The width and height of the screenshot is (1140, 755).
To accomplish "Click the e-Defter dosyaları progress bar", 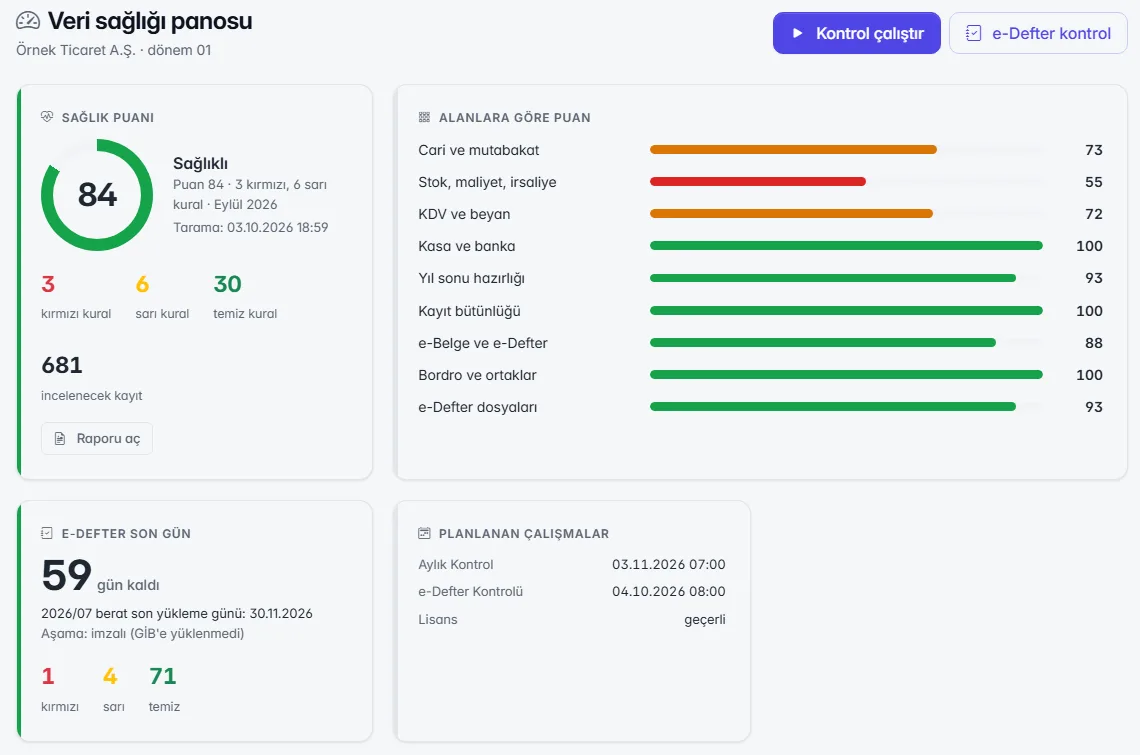I will [x=846, y=407].
